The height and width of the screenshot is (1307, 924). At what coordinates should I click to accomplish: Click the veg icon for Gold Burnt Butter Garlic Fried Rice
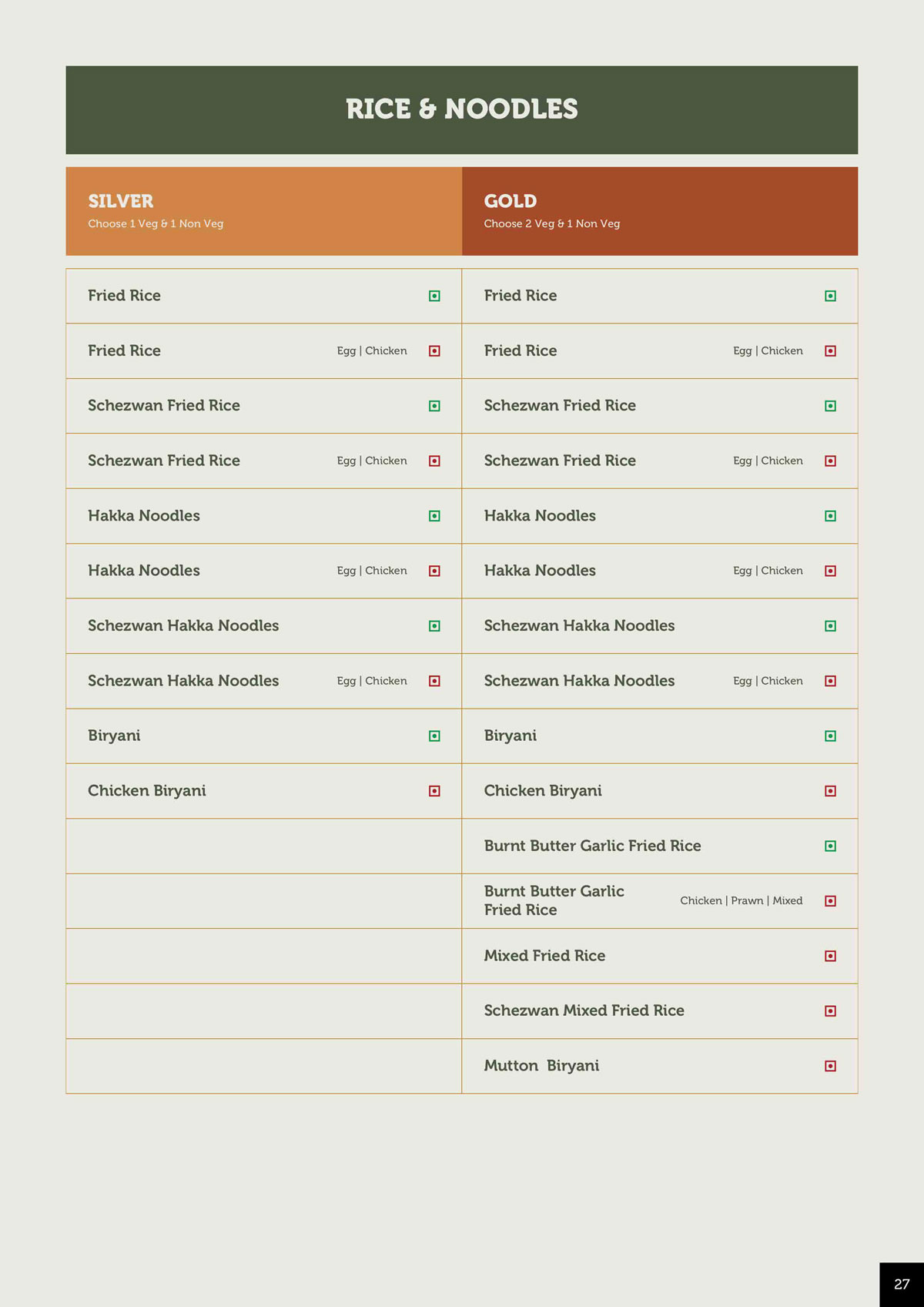pos(830,846)
